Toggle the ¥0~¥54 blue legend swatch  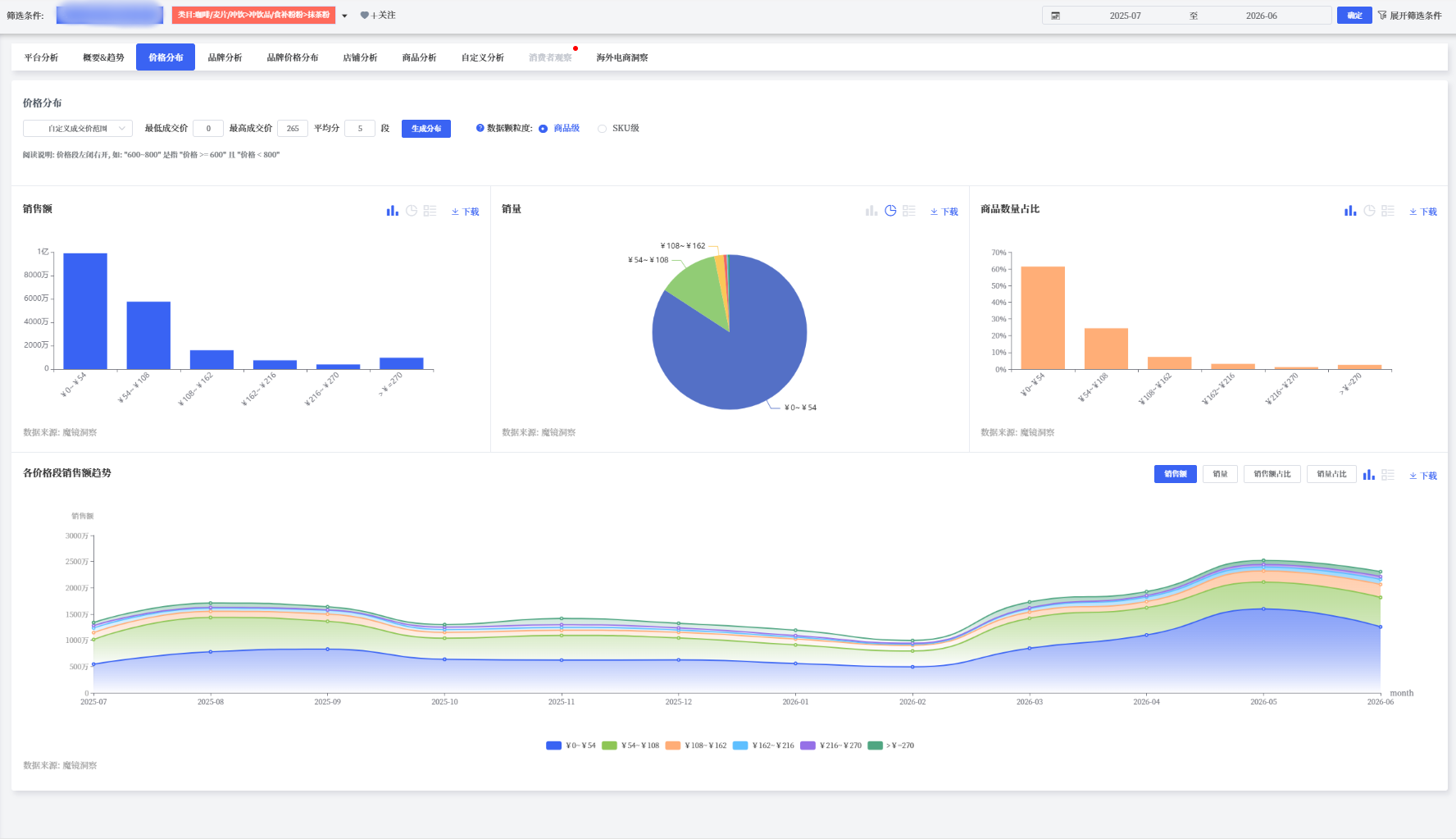coord(553,746)
